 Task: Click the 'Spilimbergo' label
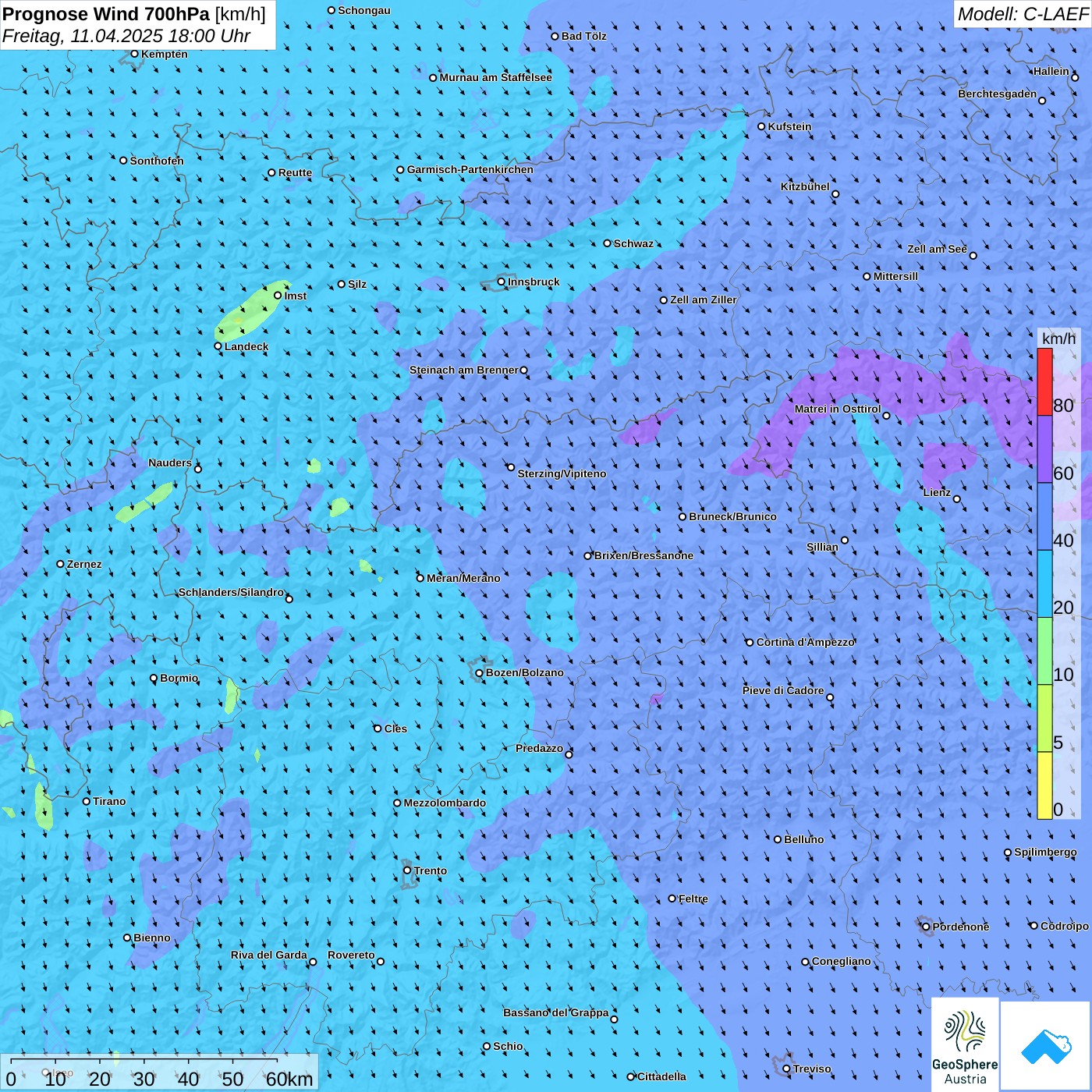point(1045,852)
